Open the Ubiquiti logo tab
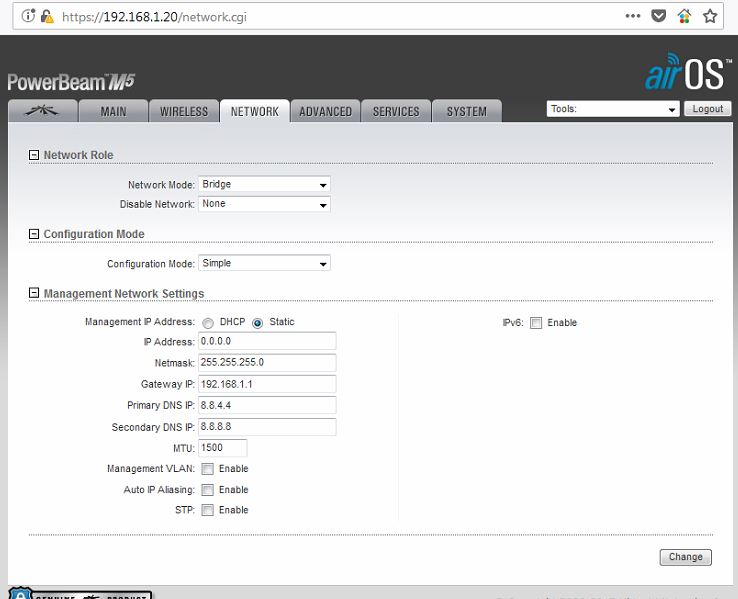The width and height of the screenshot is (738, 599). (43, 111)
